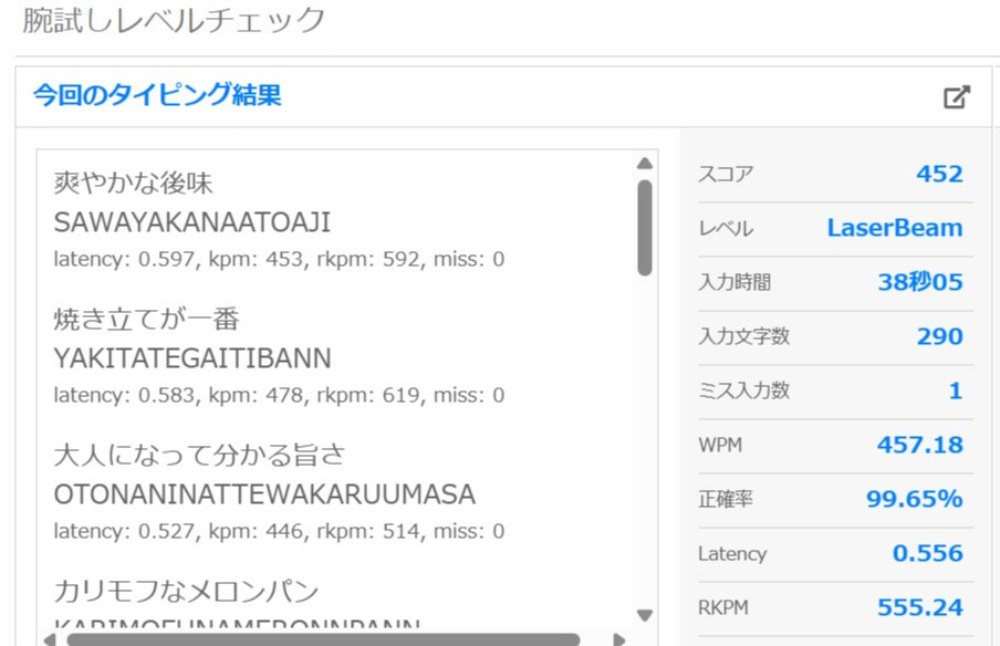1000x646 pixels.
Task: Click the ミス入力数 label
Action: pyautogui.click(x=744, y=390)
